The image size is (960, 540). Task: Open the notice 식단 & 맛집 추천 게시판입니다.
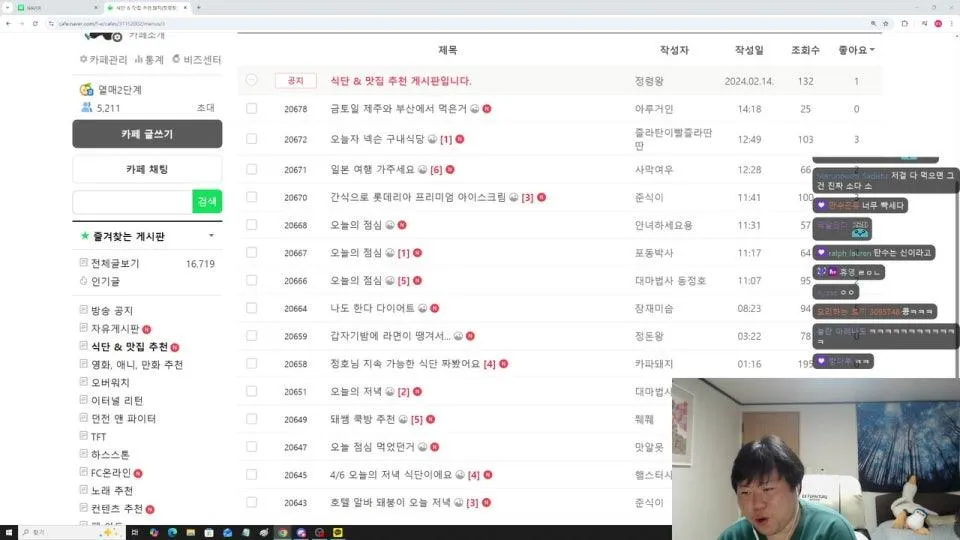[x=401, y=81]
